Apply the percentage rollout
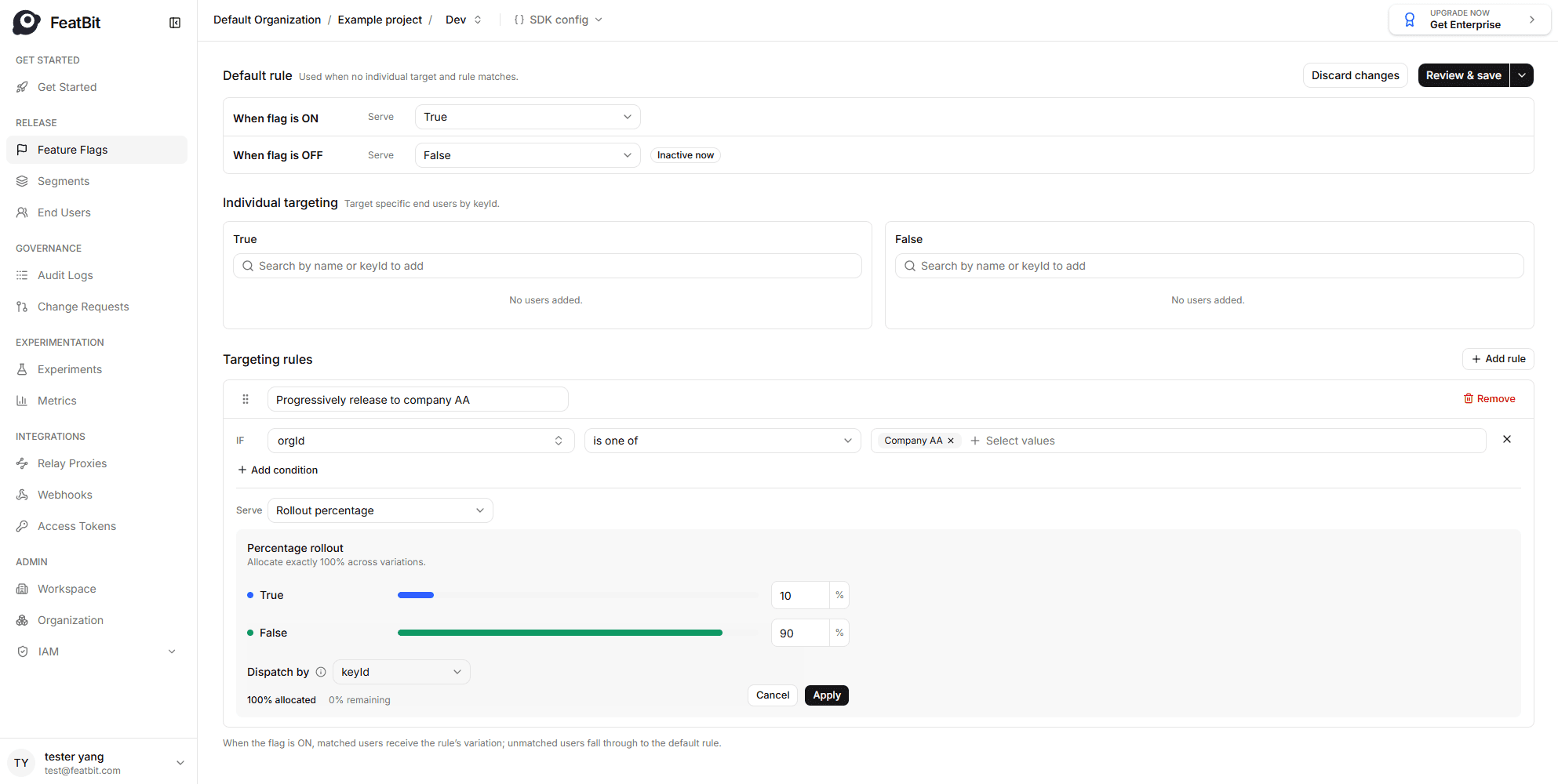 point(827,695)
